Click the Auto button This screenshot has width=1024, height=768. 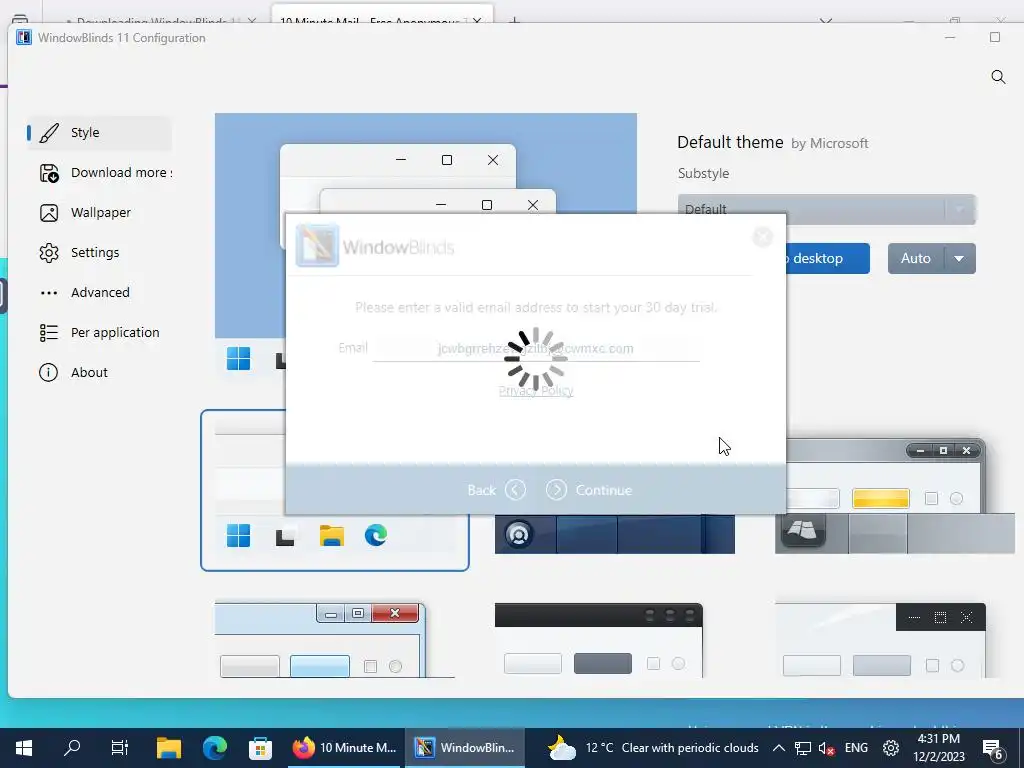(916, 259)
